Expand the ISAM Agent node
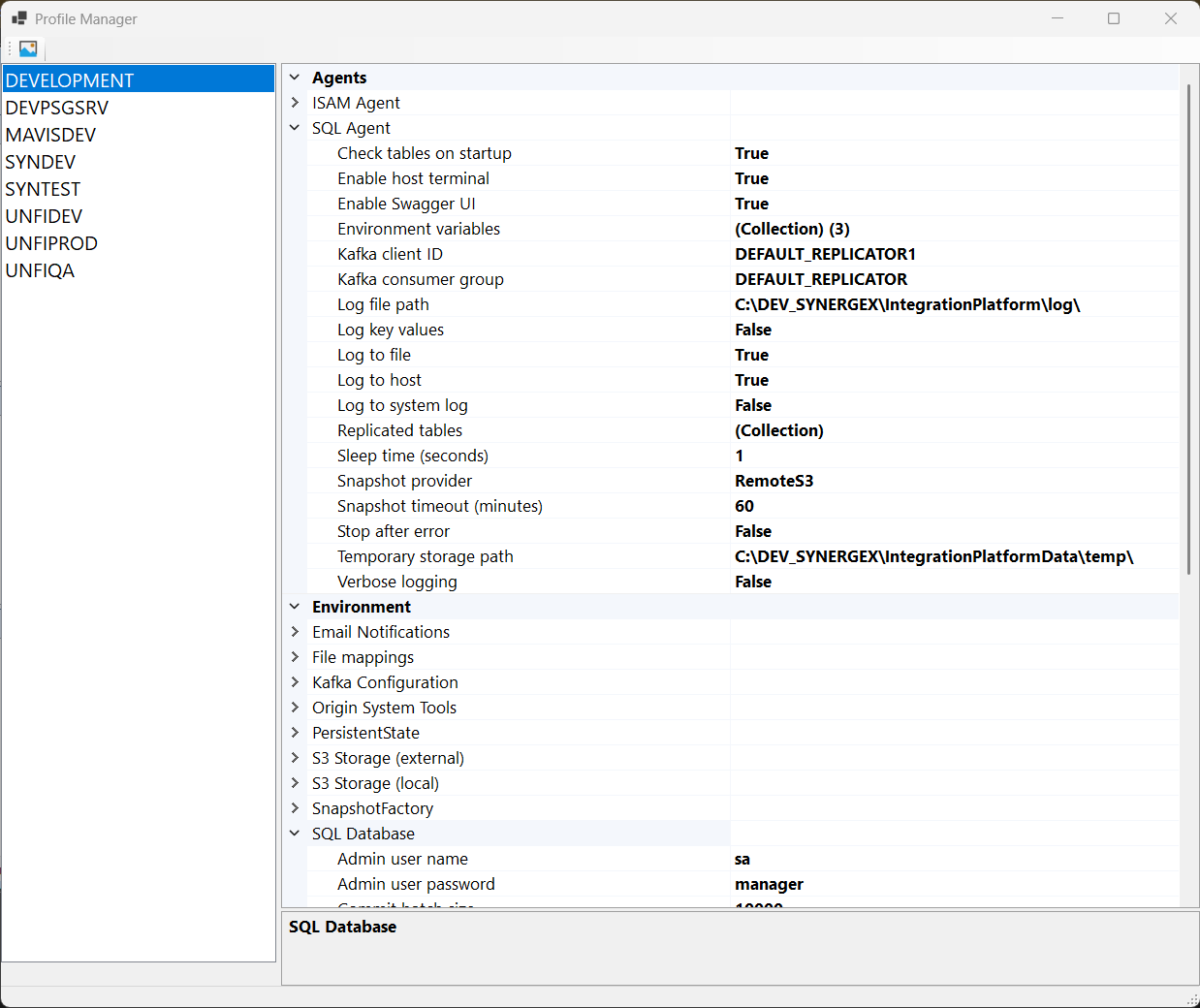 [x=295, y=103]
